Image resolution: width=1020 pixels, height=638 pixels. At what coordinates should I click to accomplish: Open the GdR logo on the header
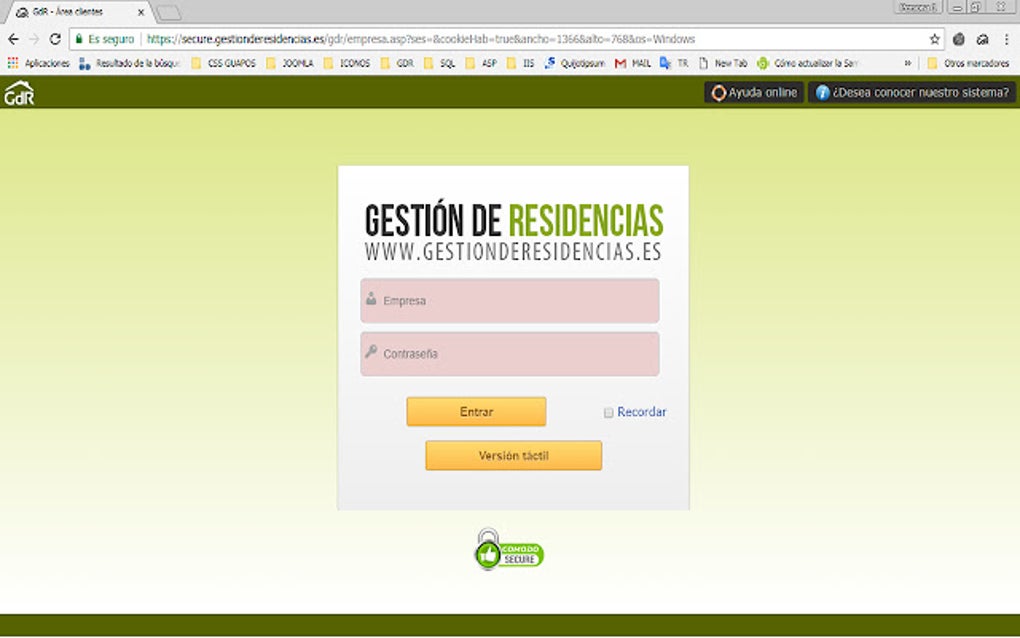click(x=20, y=92)
